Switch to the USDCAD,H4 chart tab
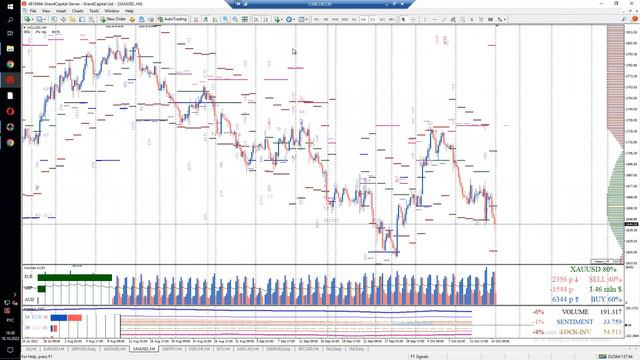 248,349
